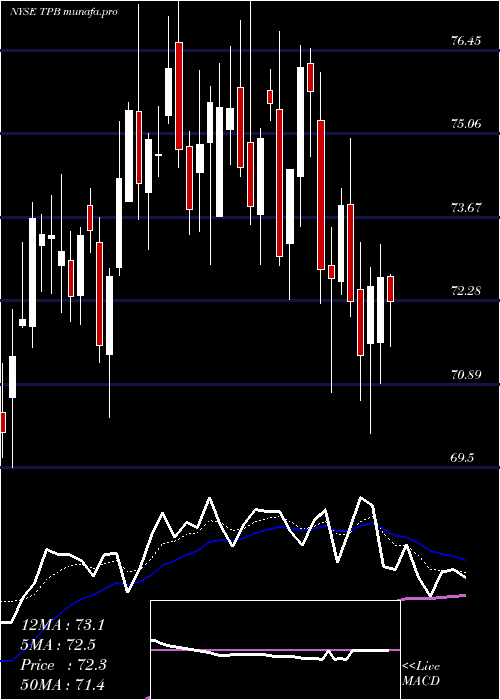Click the 76.45 price level label
The height and width of the screenshot is (700, 500).
point(466,41)
